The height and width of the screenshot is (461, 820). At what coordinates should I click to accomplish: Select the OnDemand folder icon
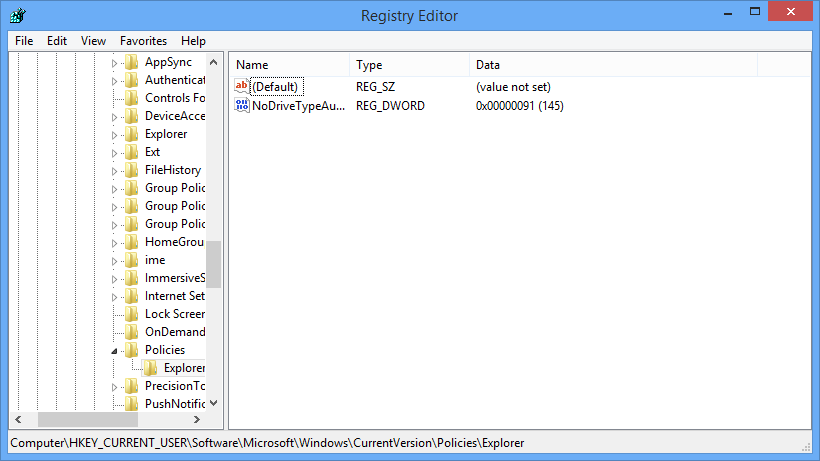(132, 332)
